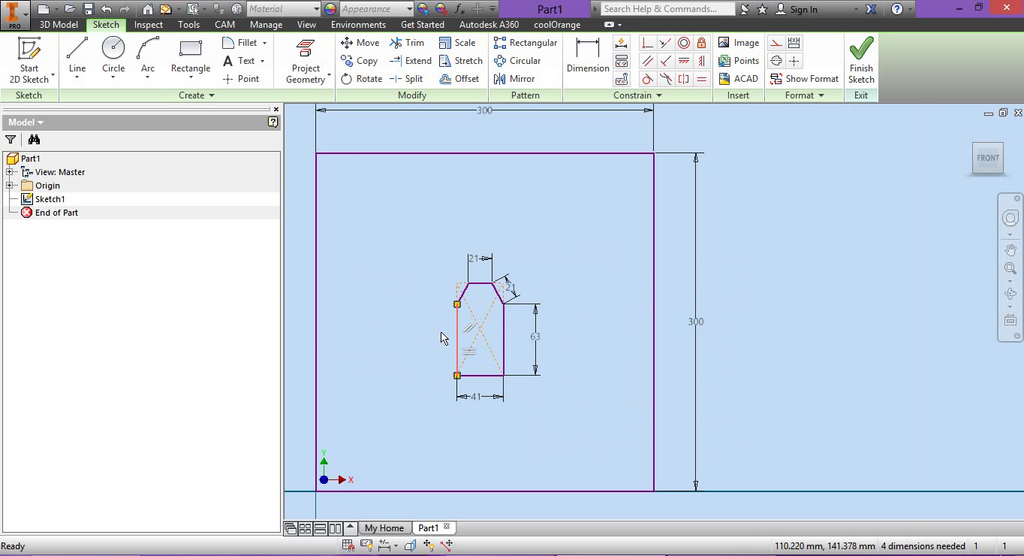Click the FRONT ViewCube face

[987, 158]
